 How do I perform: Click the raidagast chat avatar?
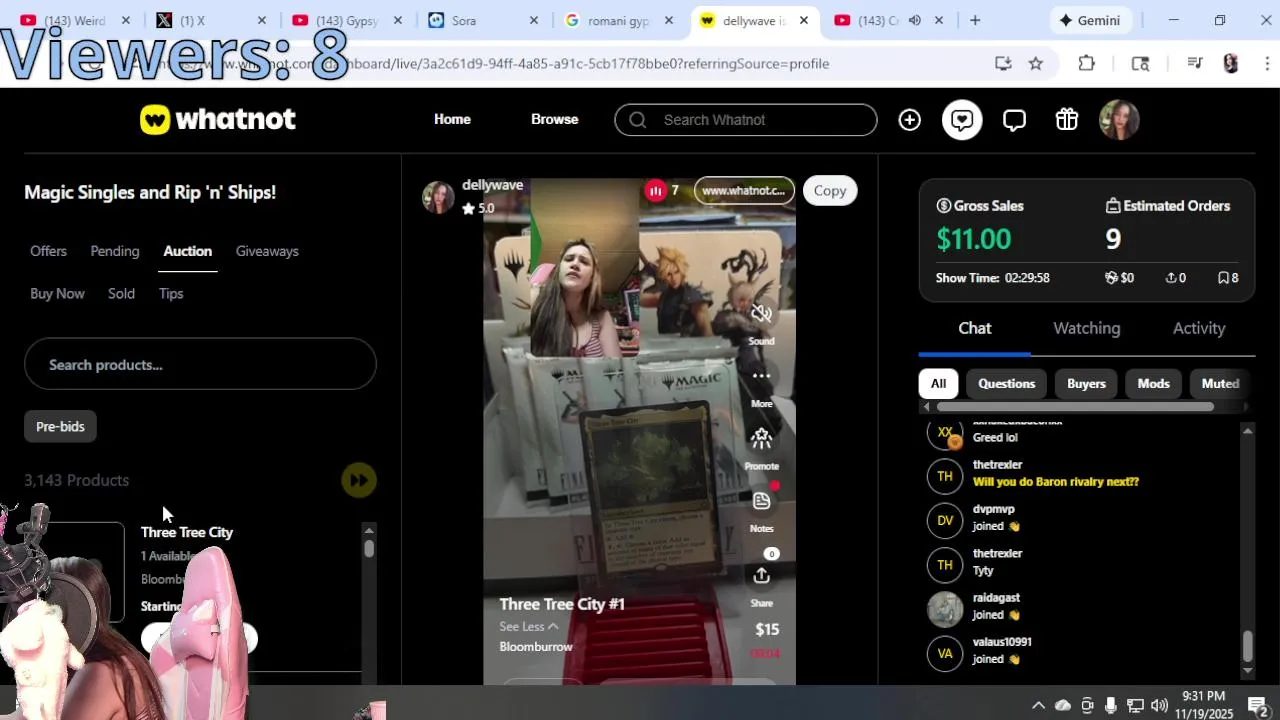[x=945, y=609]
